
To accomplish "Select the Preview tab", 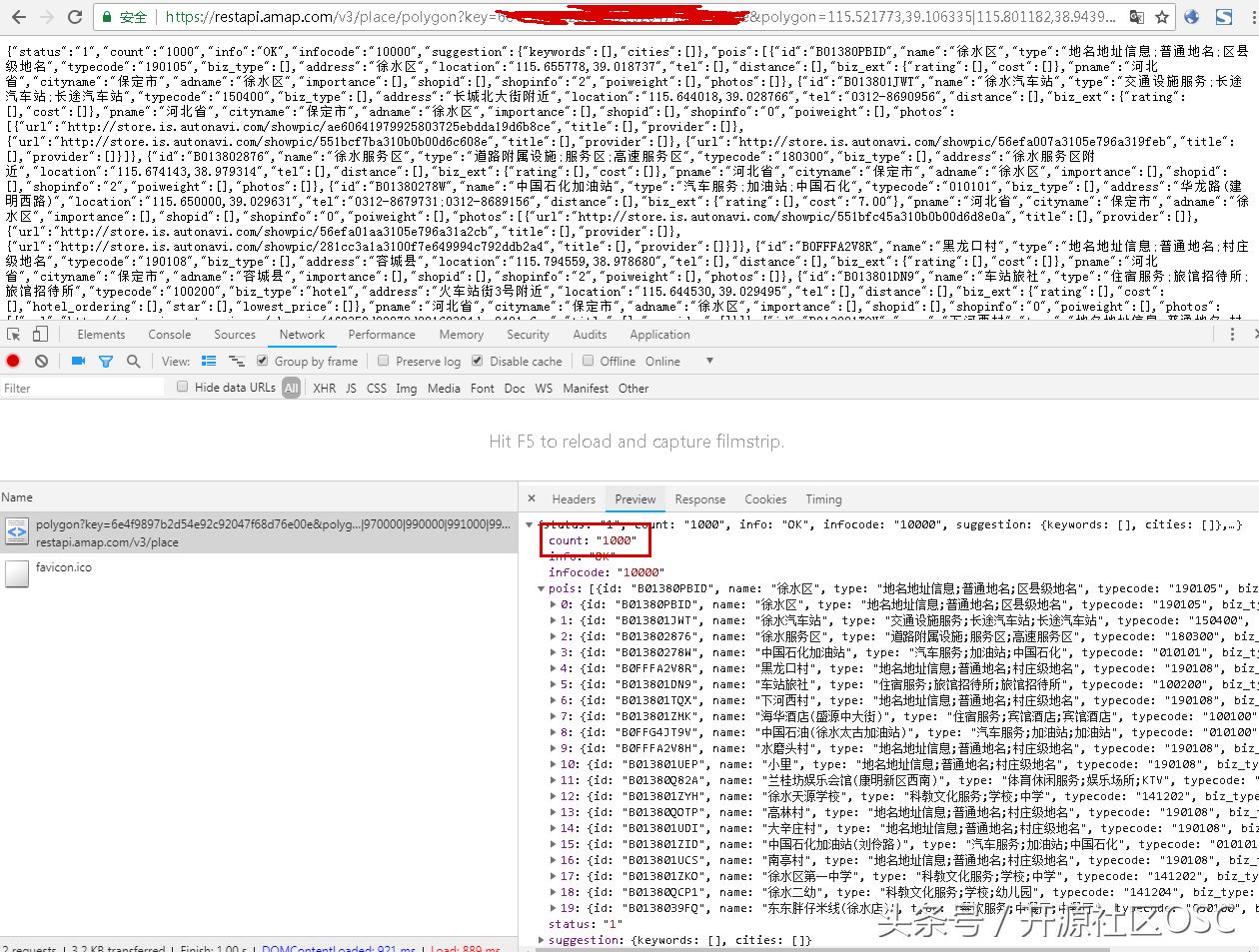I will coord(635,498).
